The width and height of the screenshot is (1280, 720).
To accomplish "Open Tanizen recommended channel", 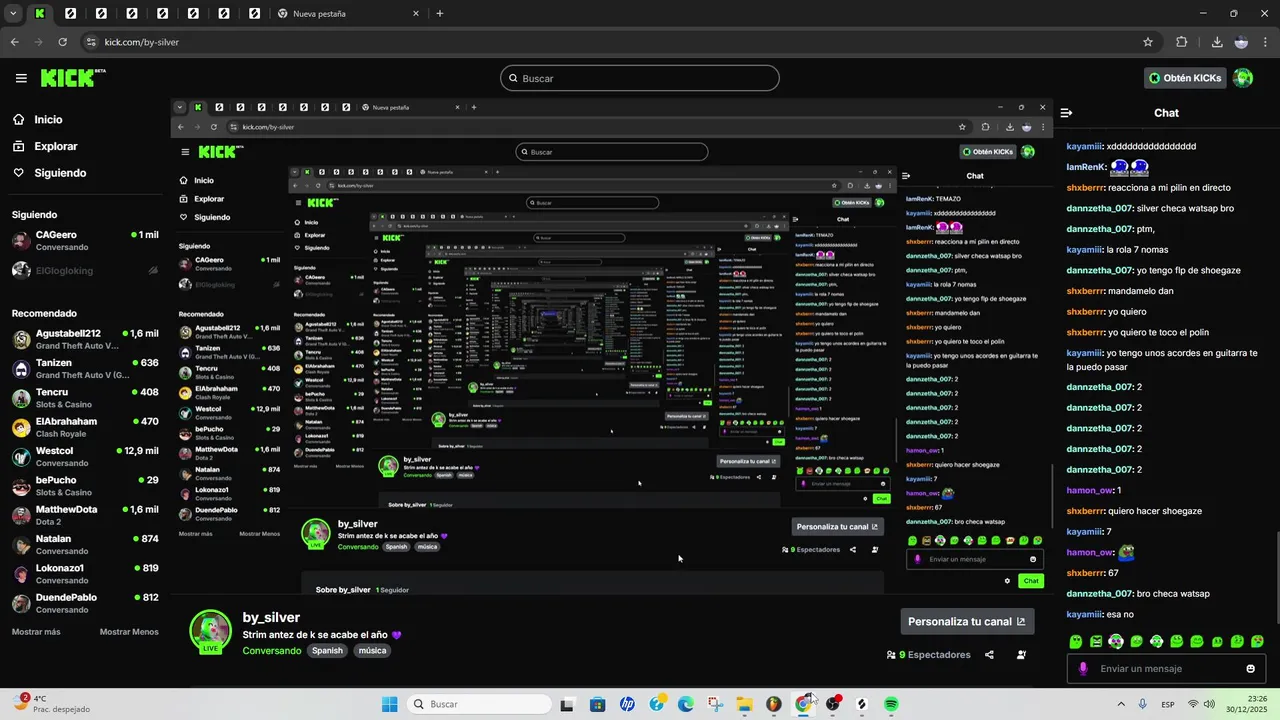I will 84,368.
